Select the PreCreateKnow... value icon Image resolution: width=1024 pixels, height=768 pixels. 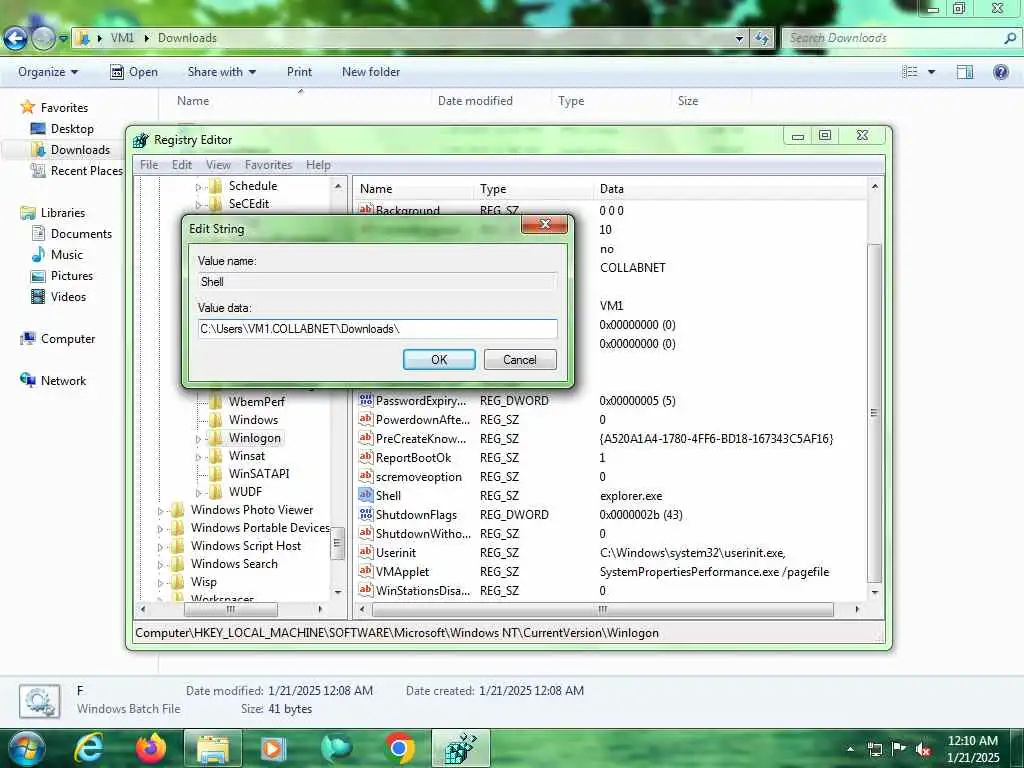[x=366, y=438]
